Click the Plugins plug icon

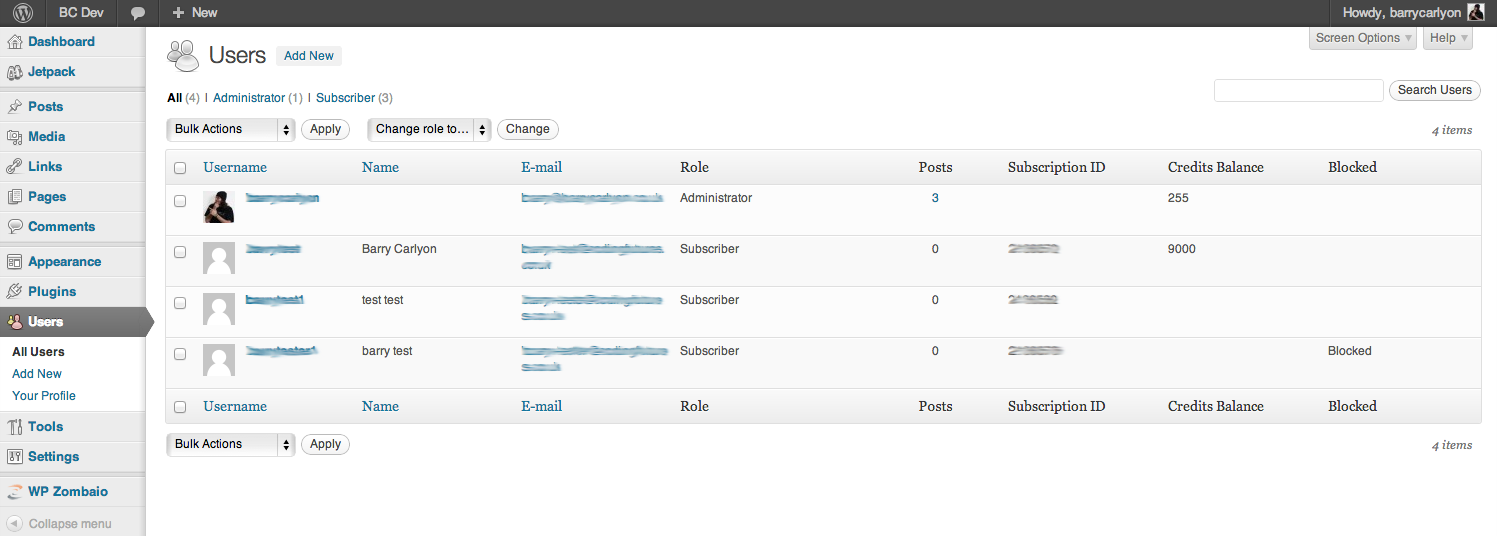tap(14, 292)
